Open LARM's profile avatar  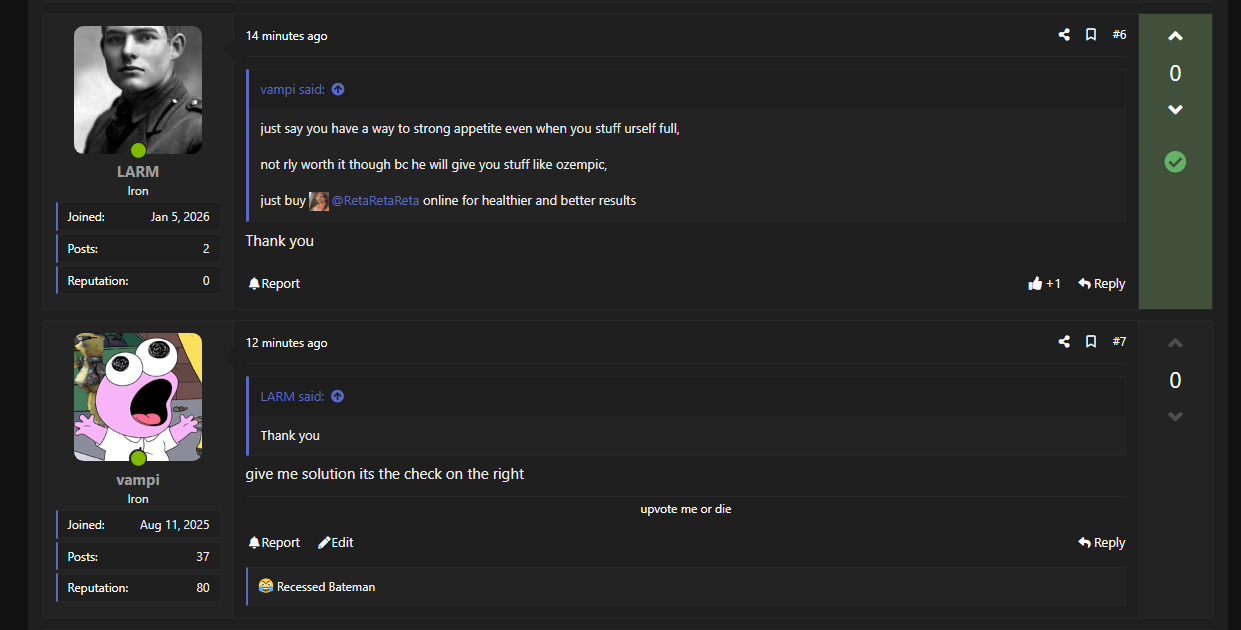[x=138, y=90]
